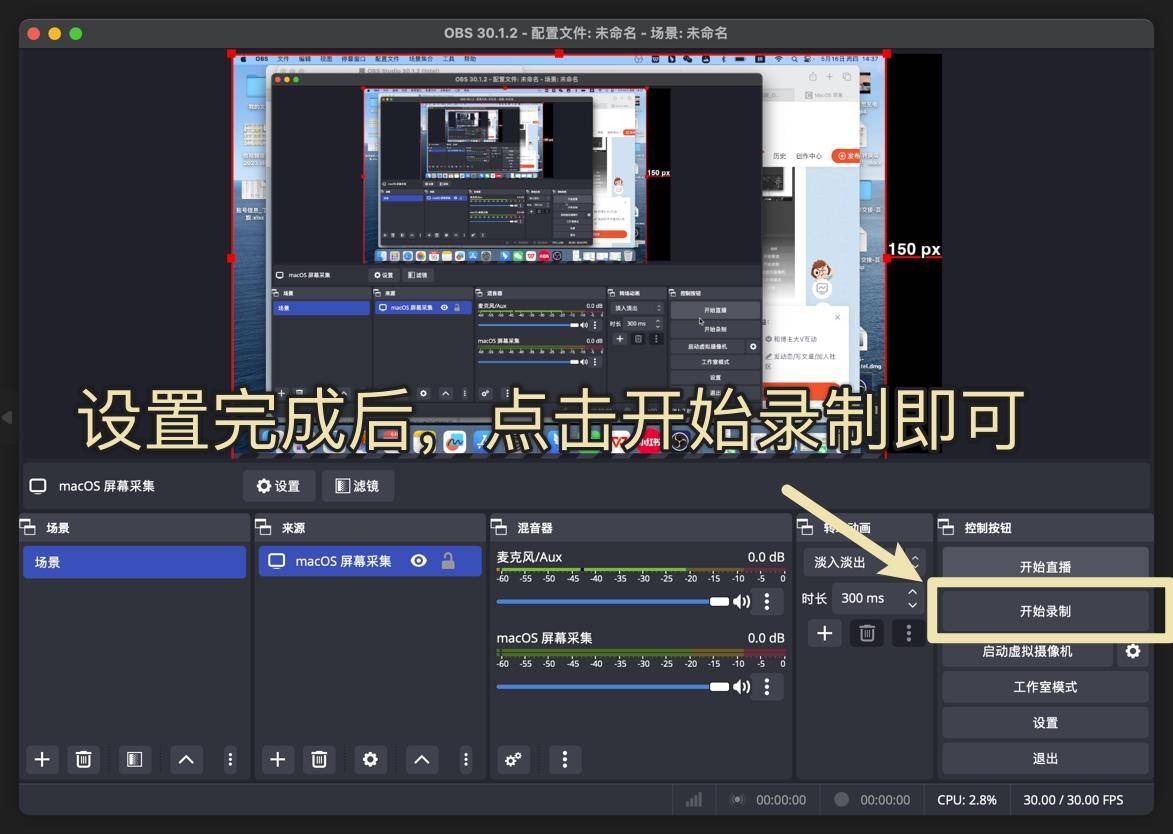Open source properties via the gear icon

370,759
